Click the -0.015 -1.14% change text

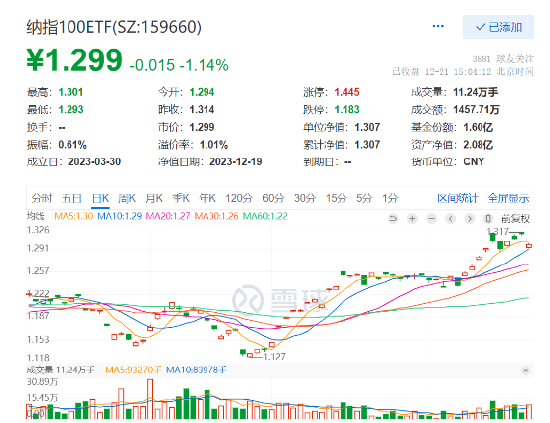click(179, 65)
